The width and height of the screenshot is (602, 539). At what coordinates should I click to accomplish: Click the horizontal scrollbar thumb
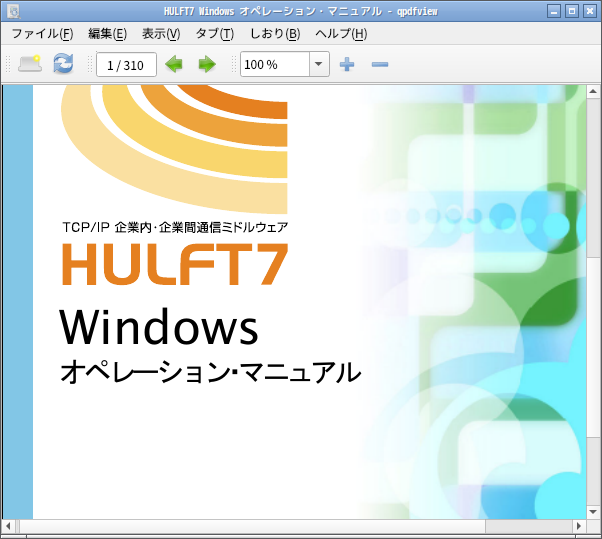253,526
